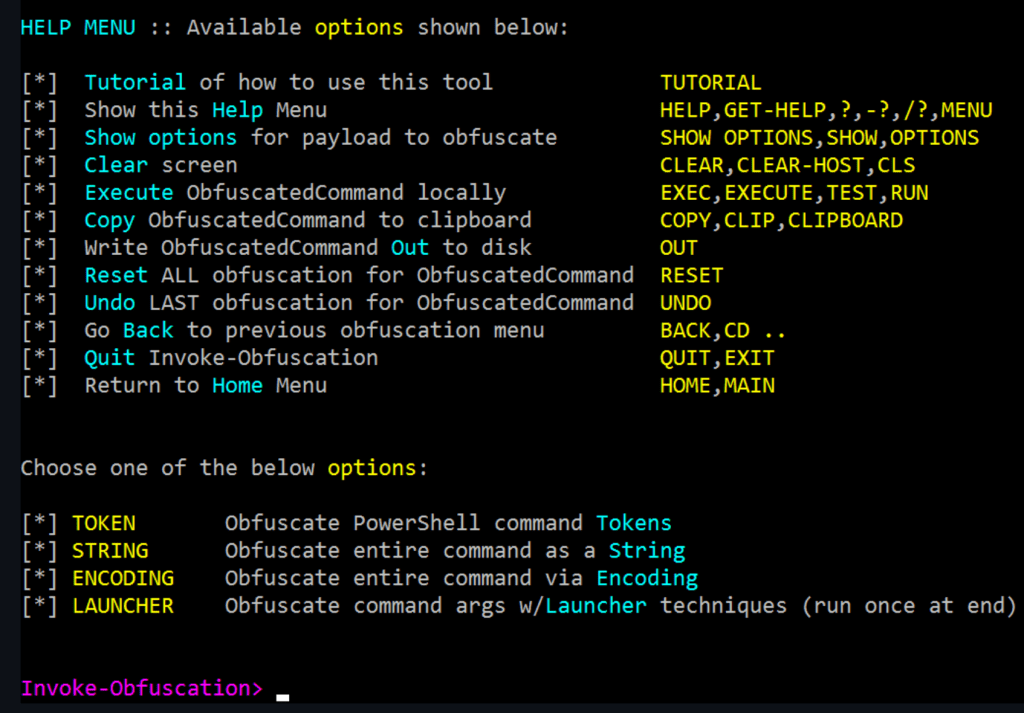
Task: Click the OUT command keyword
Action: (679, 248)
